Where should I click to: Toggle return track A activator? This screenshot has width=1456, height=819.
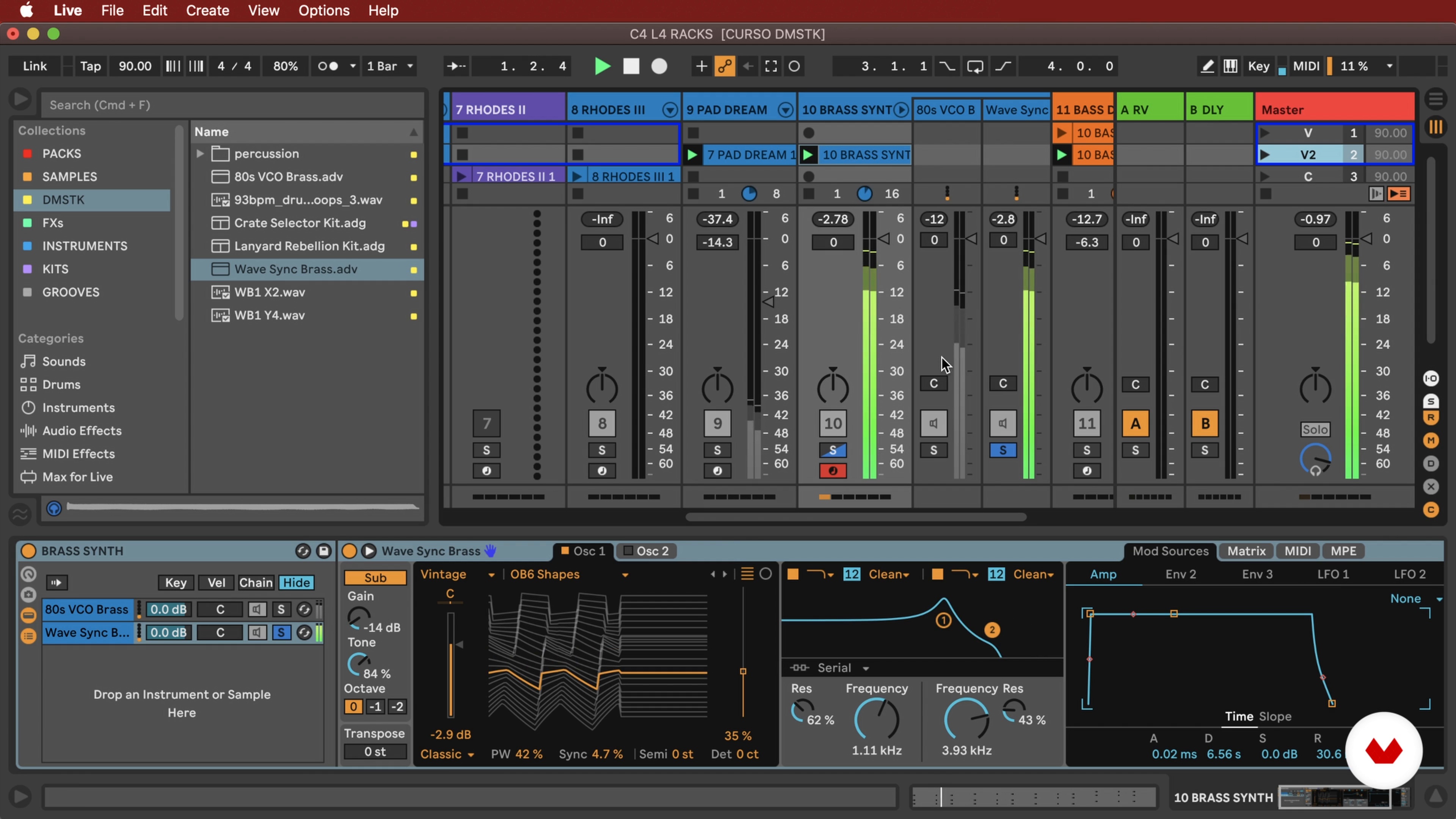(1135, 424)
